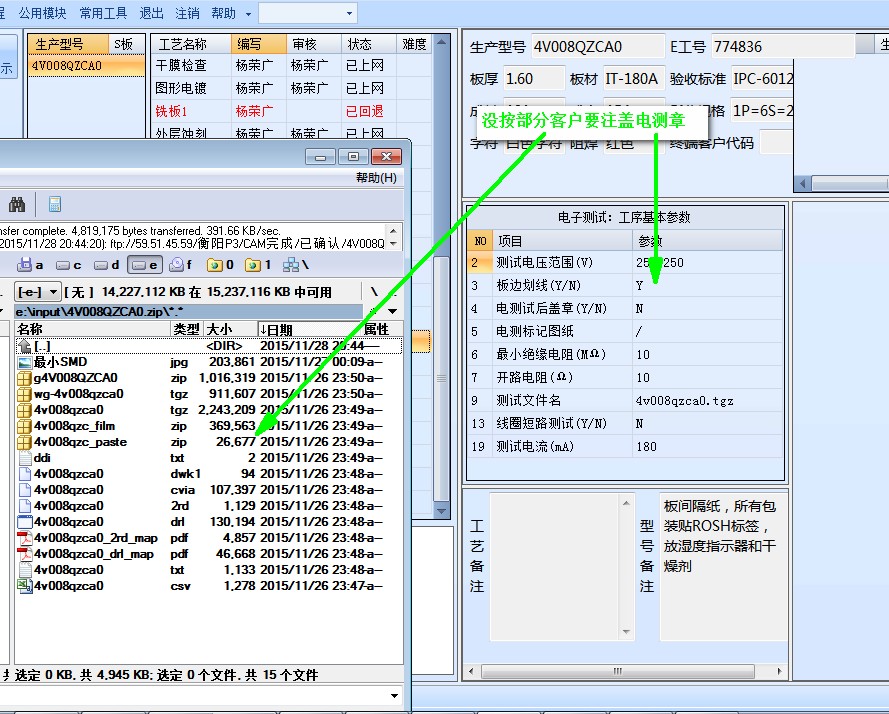Select the 4v008qzca0_2rd_map pdf file

click(209, 538)
